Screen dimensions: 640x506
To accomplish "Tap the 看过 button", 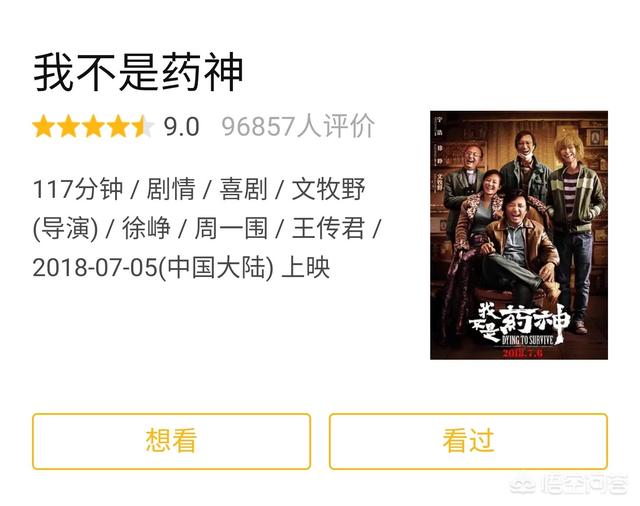I will tap(468, 441).
